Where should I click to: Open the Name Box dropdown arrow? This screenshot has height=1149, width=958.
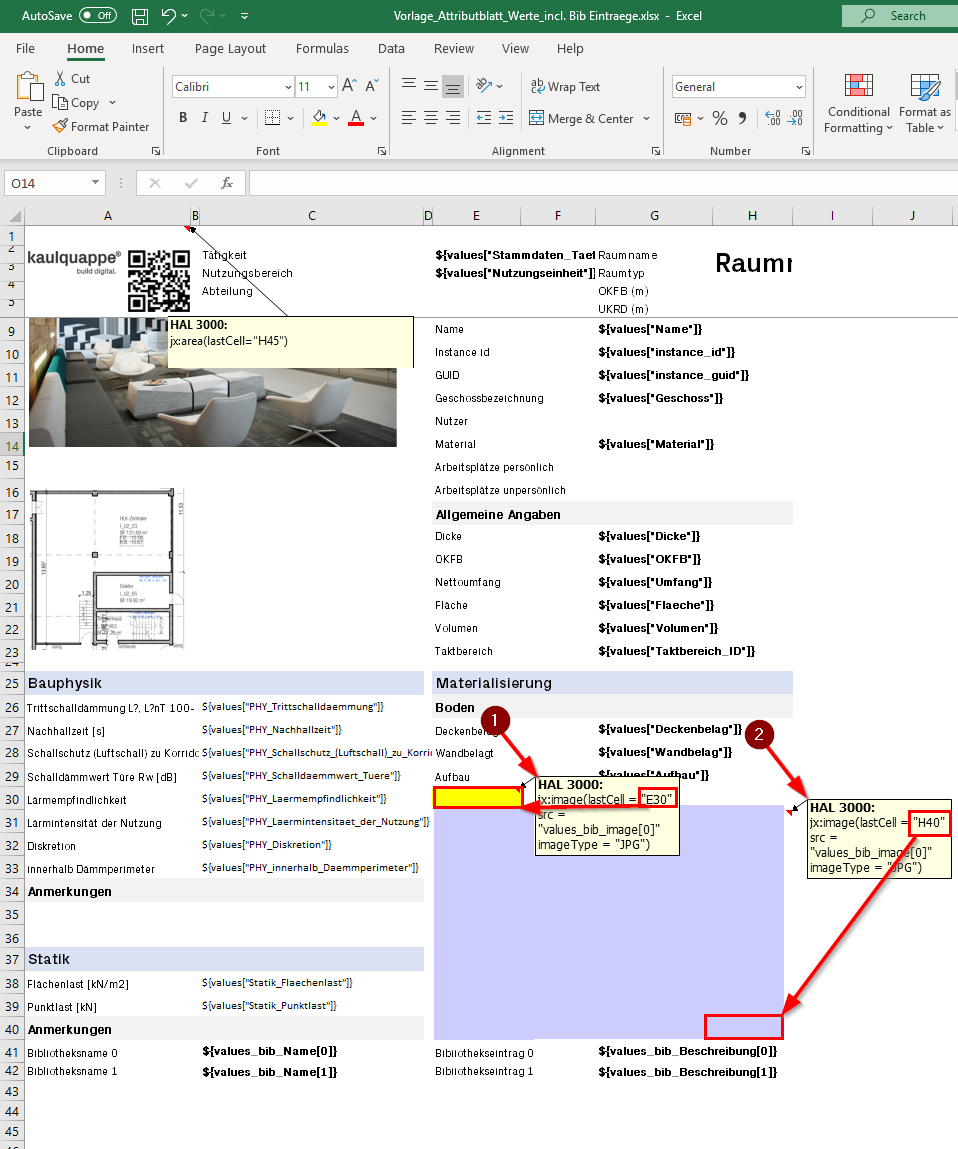pyautogui.click(x=95, y=182)
